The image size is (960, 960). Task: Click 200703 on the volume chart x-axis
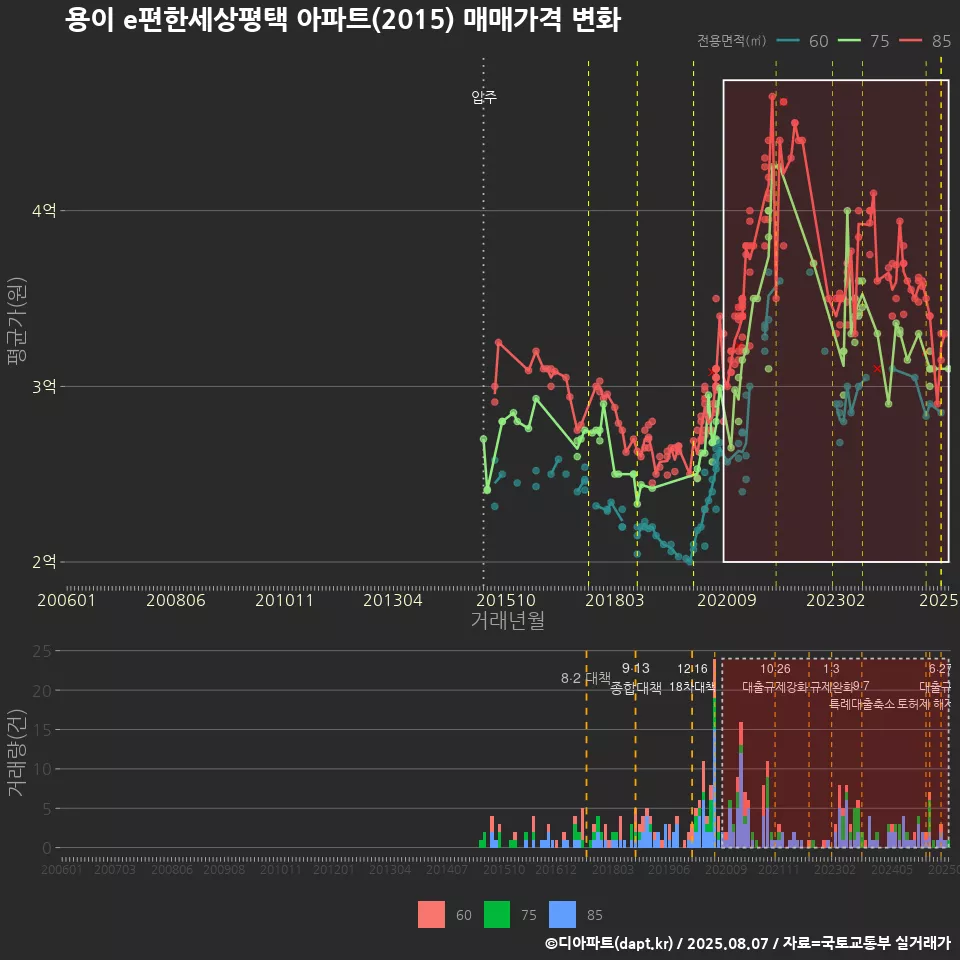114,869
